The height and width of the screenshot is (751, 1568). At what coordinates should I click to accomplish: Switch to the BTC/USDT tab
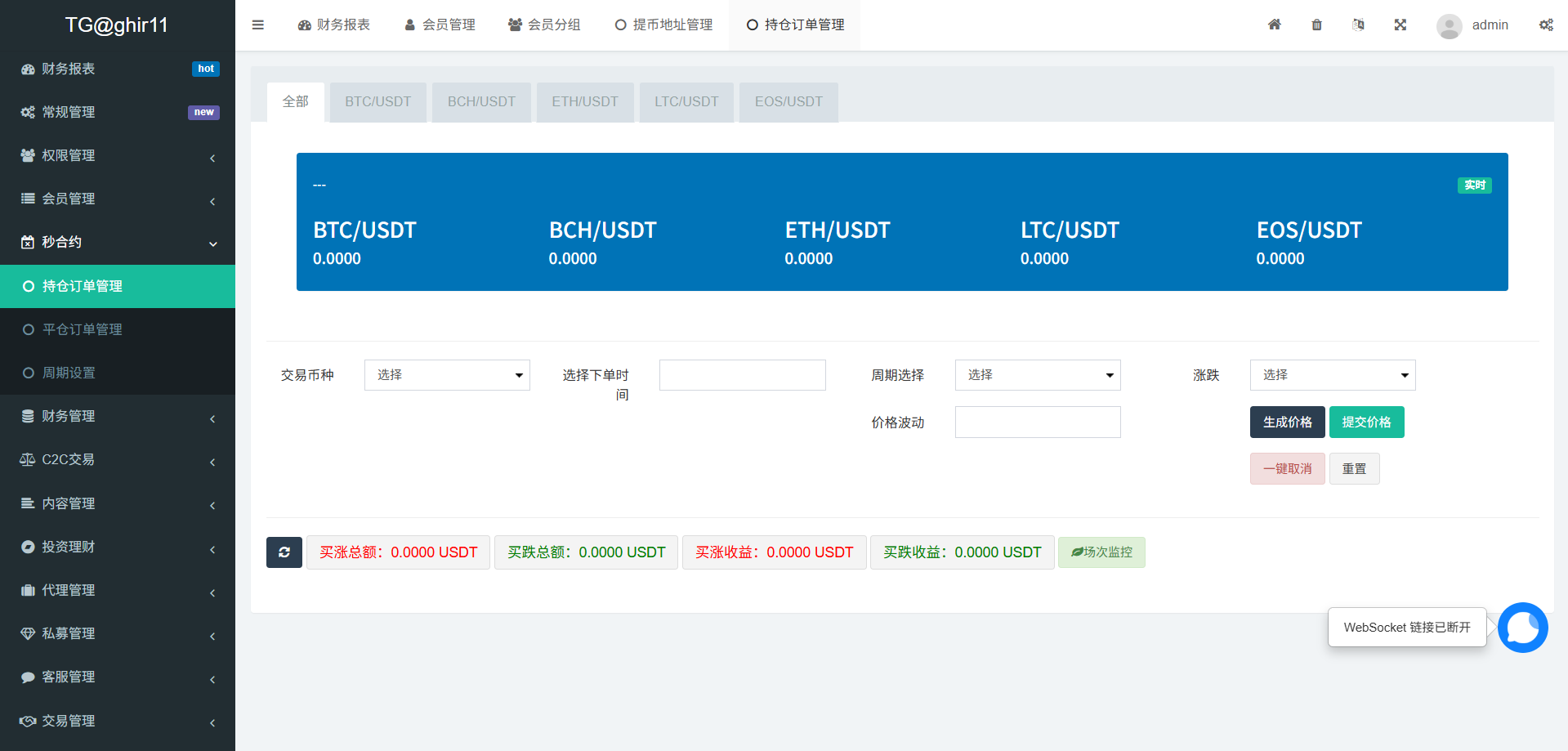click(x=377, y=102)
